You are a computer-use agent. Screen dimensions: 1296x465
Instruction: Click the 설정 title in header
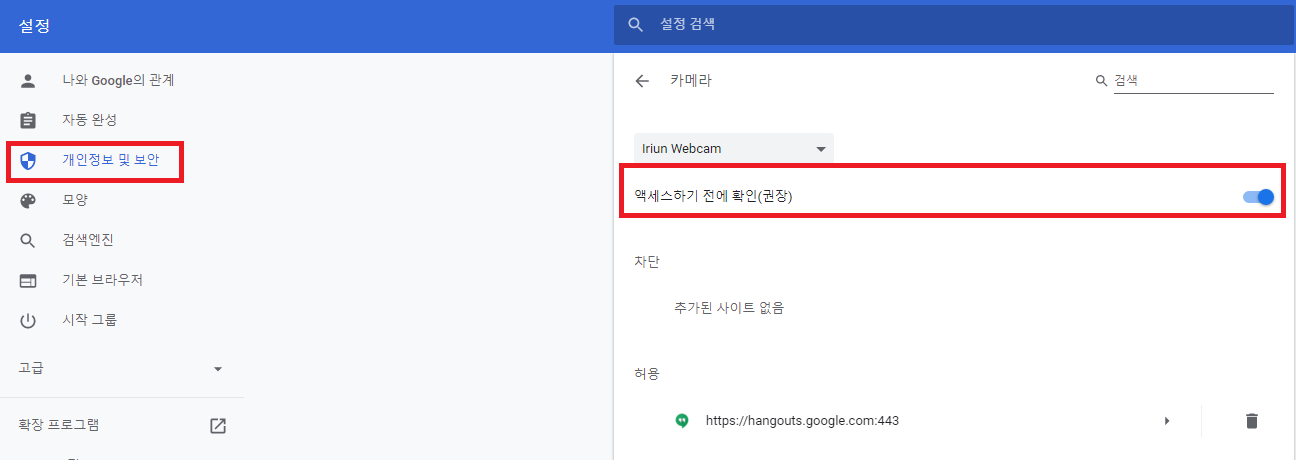coord(34,26)
